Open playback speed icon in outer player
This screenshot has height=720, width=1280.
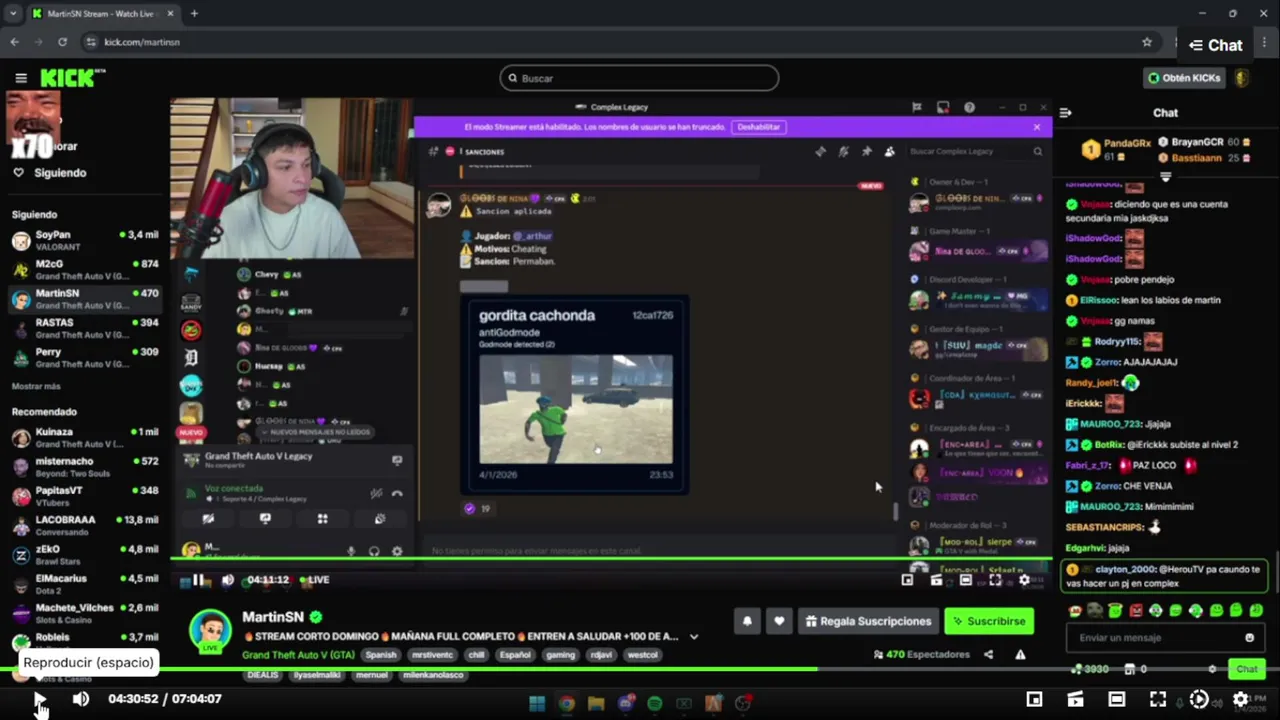coord(1198,699)
